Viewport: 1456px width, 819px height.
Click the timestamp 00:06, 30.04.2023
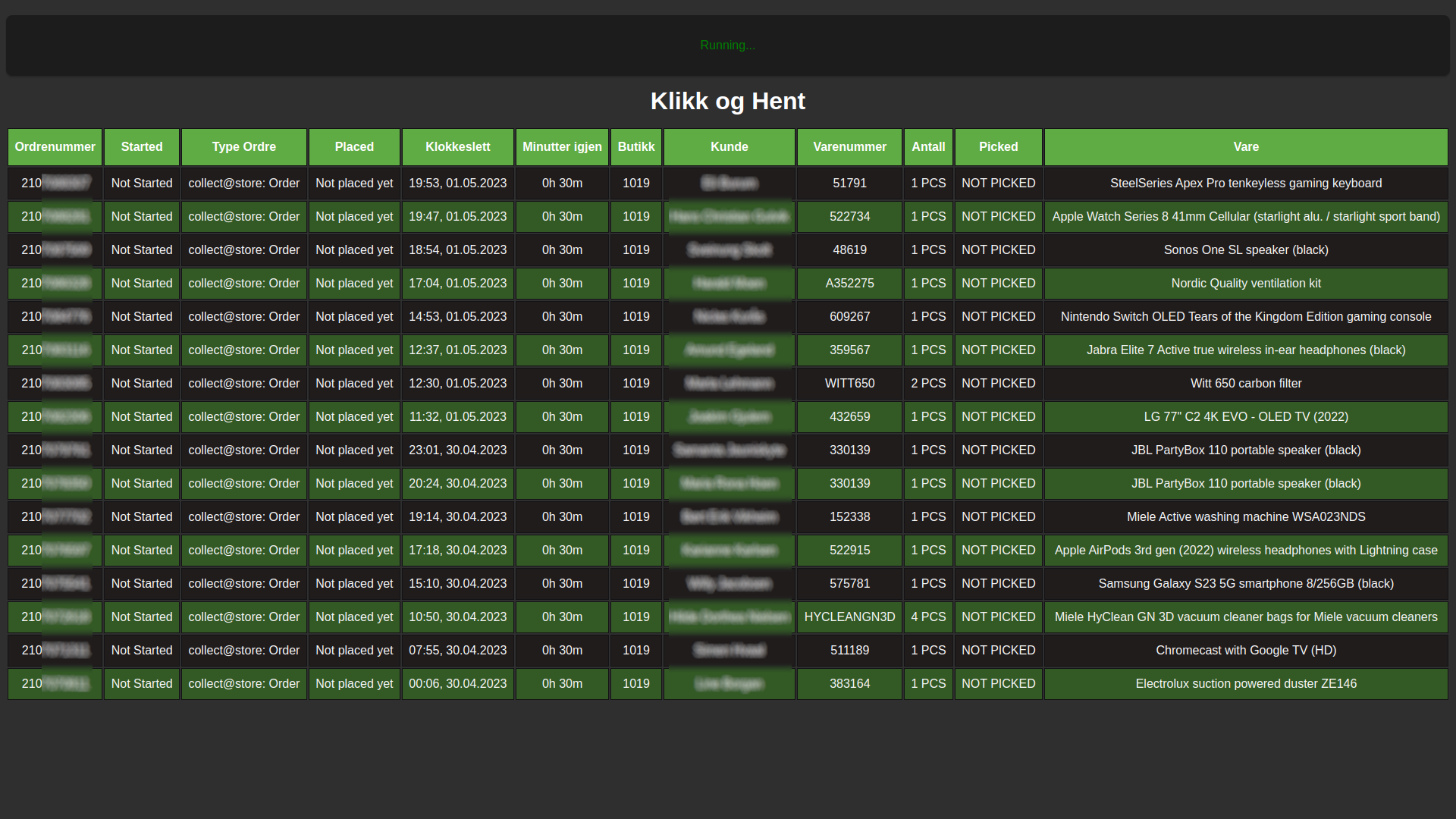(458, 684)
